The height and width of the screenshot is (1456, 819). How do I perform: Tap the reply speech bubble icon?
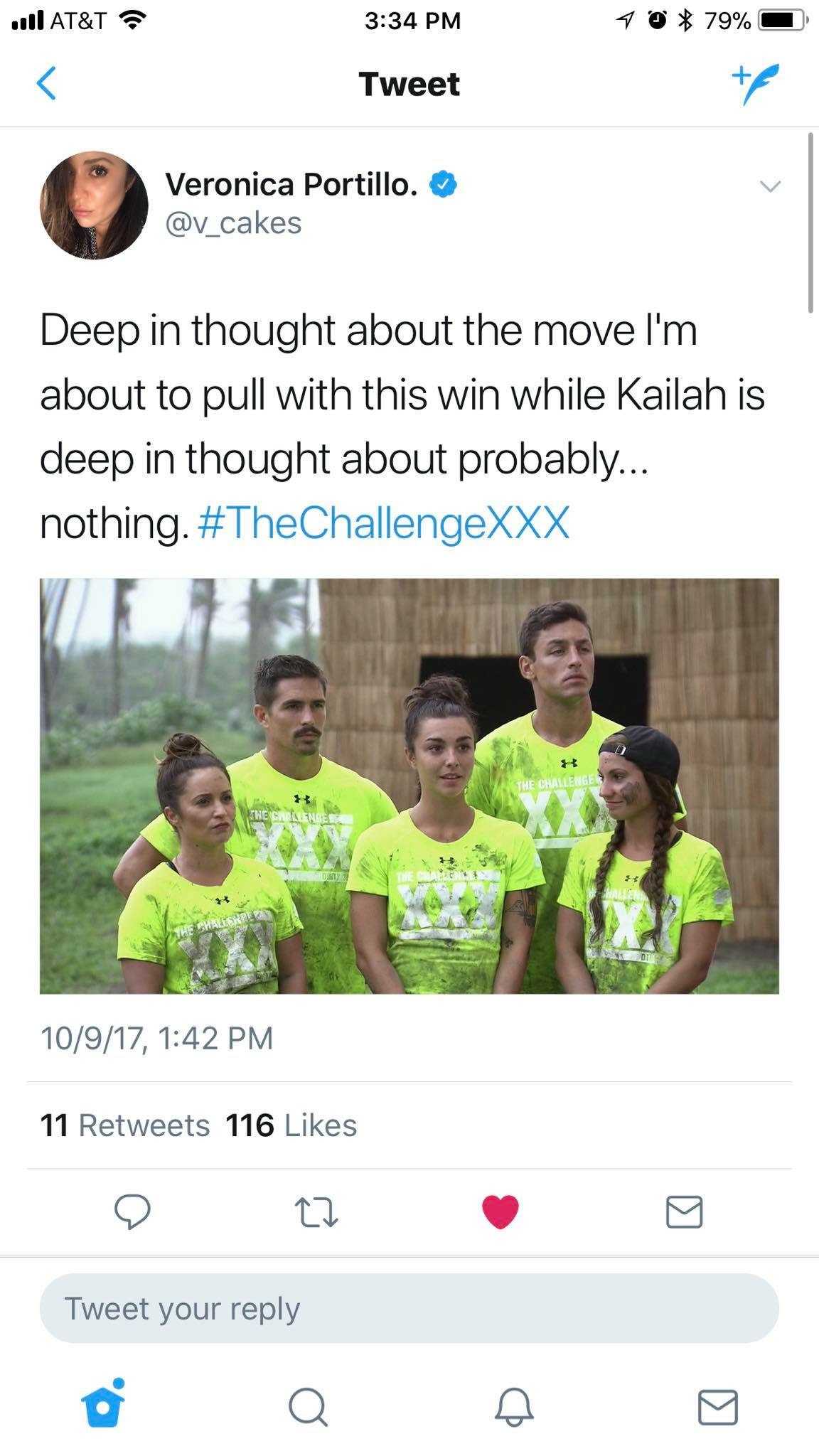click(x=133, y=1212)
